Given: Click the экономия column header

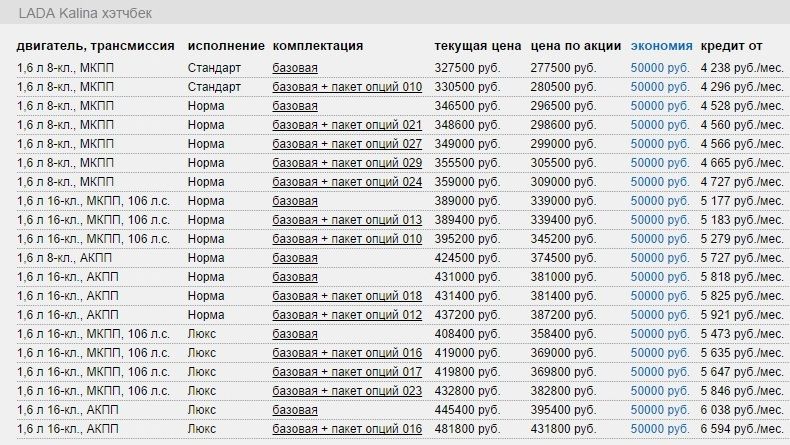Looking at the screenshot, I should click(661, 46).
